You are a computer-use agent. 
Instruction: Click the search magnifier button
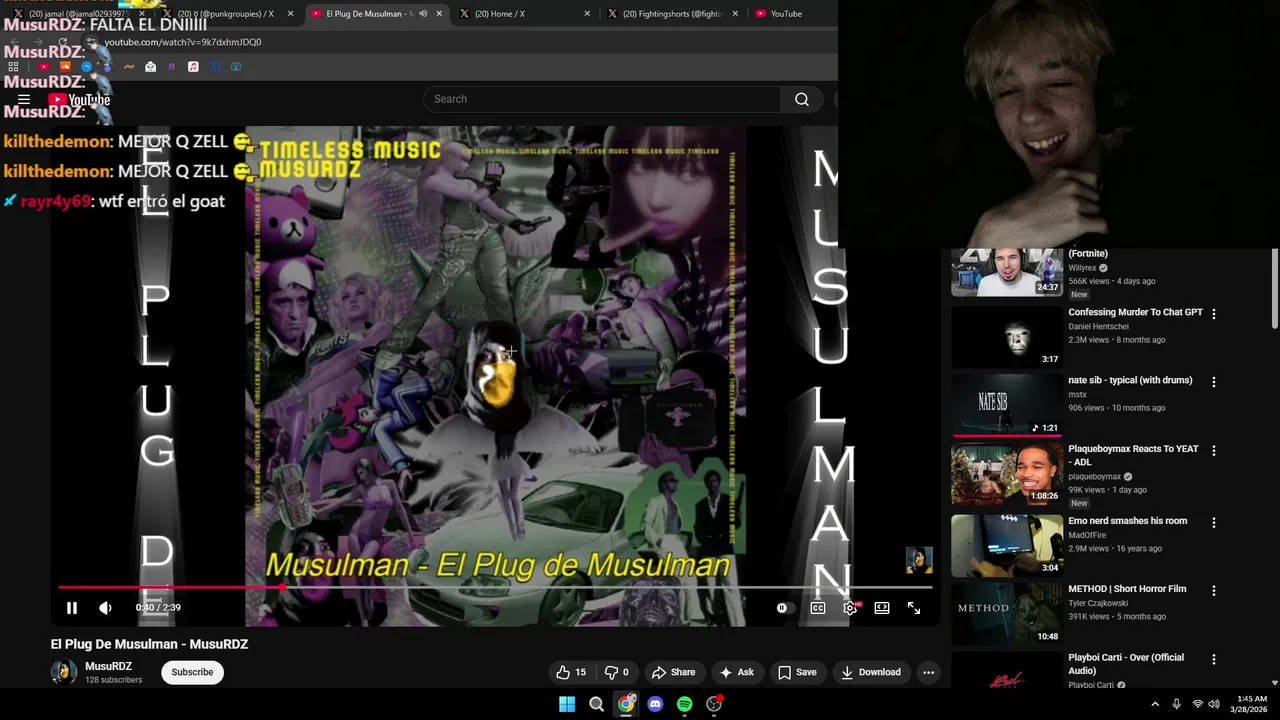[802, 99]
